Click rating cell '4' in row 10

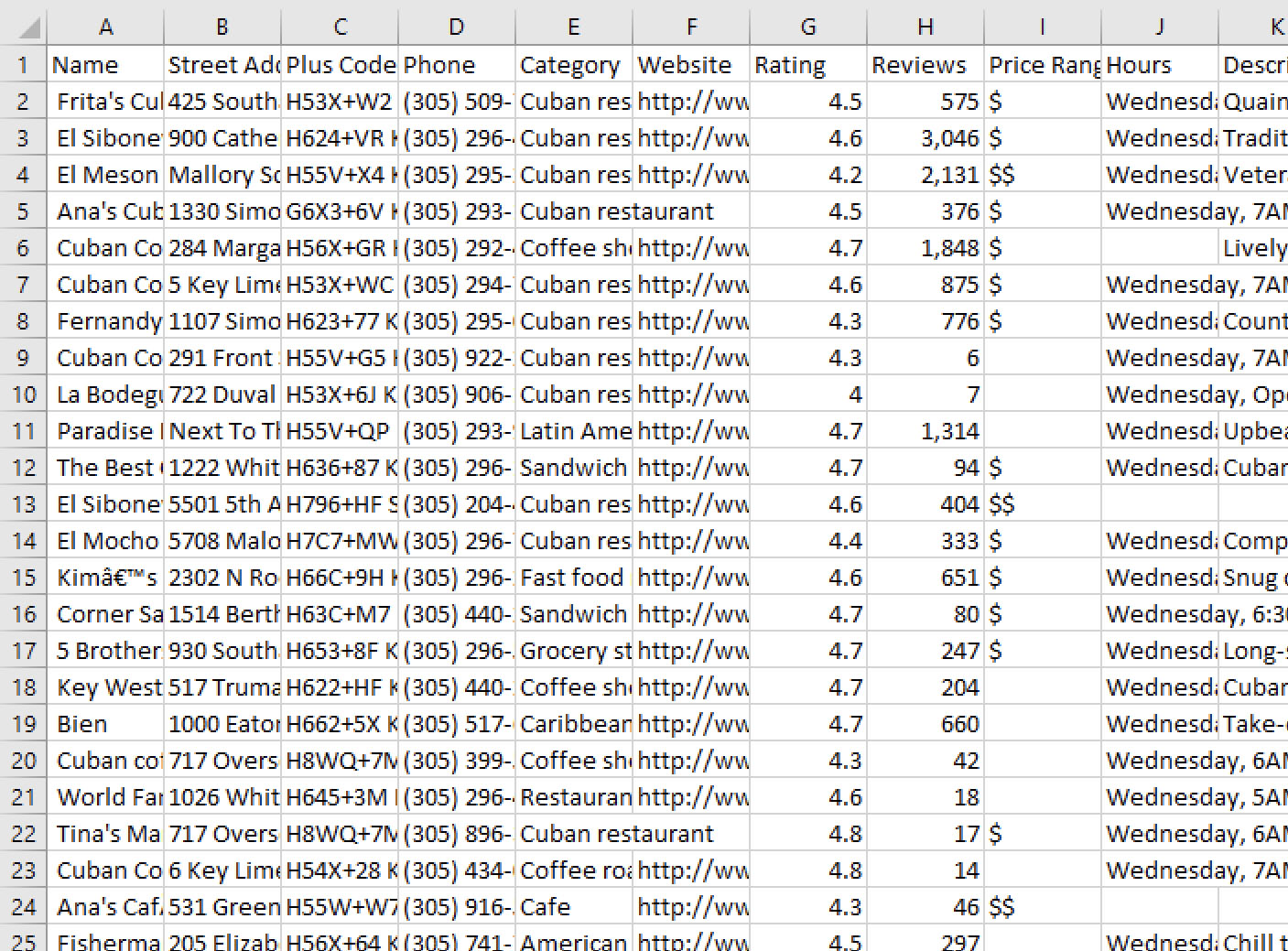[x=808, y=394]
